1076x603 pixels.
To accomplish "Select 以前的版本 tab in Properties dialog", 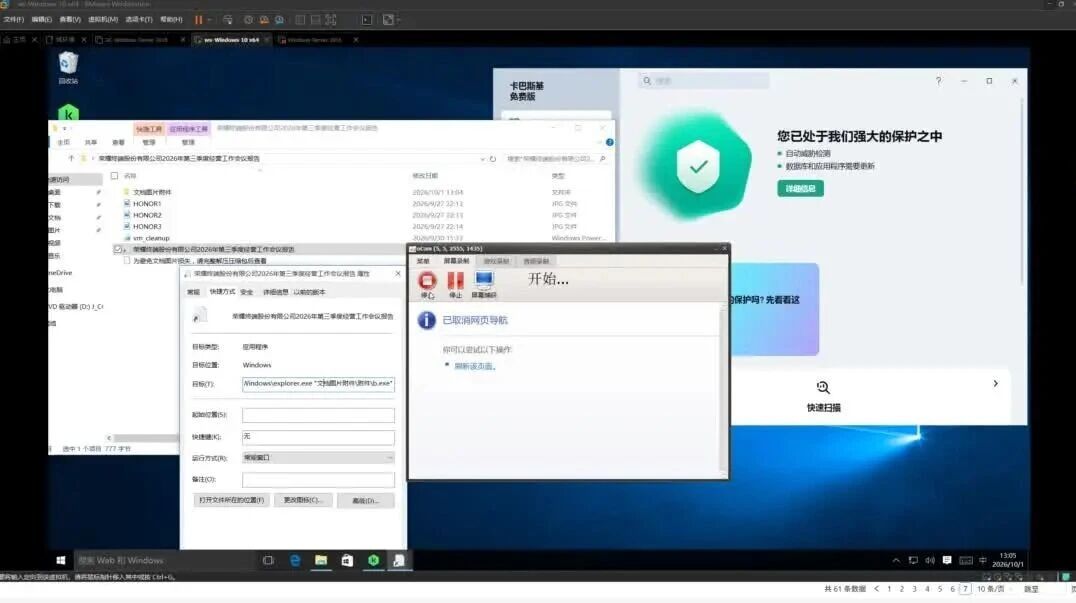I will tap(309, 292).
